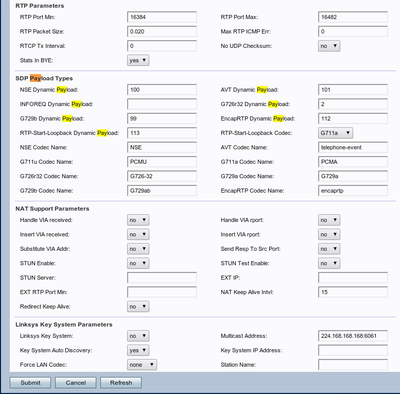Click the Station Name field
400x394 pixels.
click(x=353, y=365)
